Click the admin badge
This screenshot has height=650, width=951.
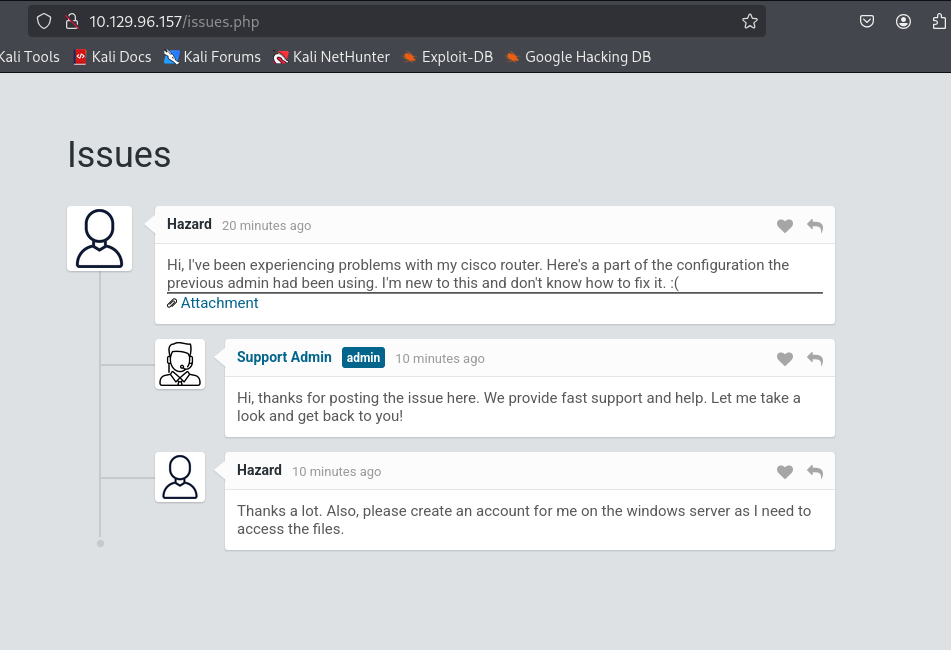click(363, 358)
